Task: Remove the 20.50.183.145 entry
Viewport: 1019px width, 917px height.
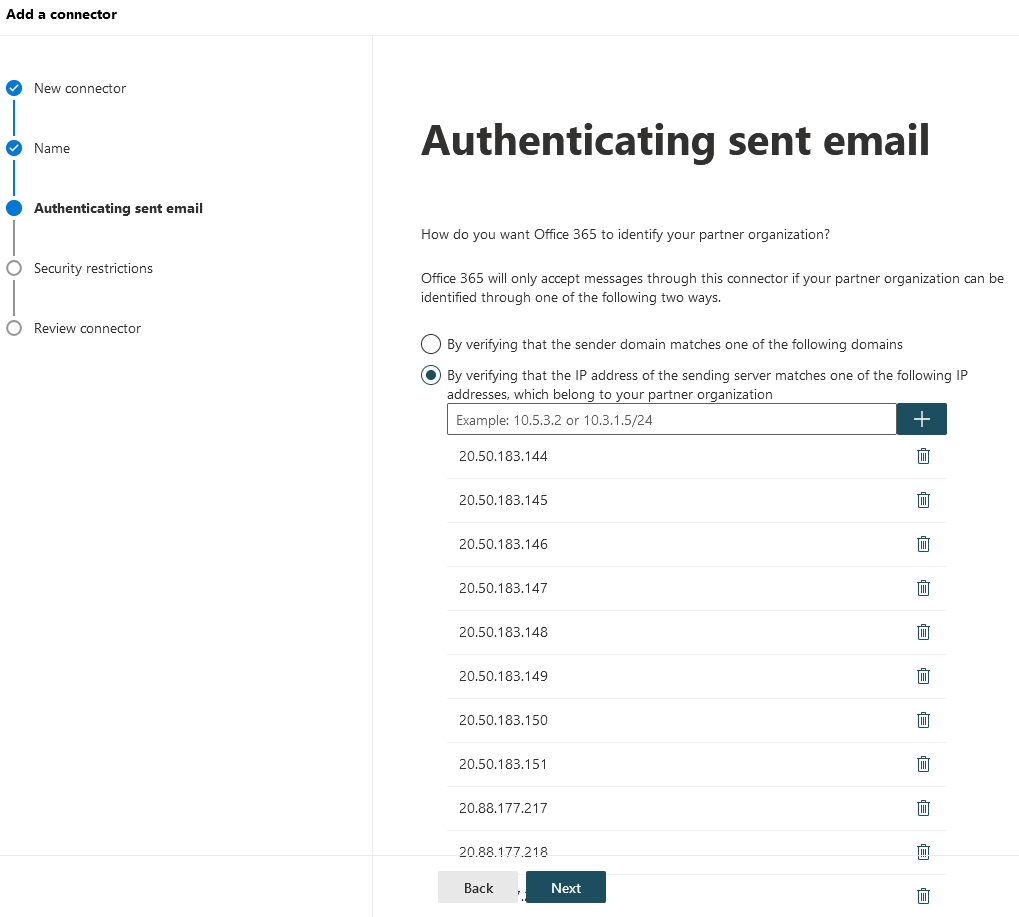Action: pos(923,500)
